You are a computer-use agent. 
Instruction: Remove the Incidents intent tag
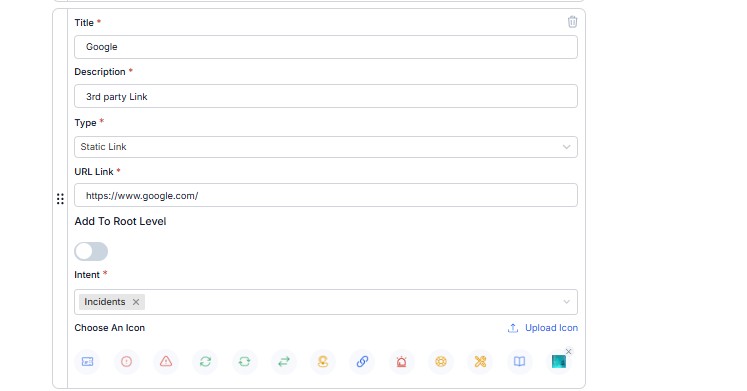[136, 302]
